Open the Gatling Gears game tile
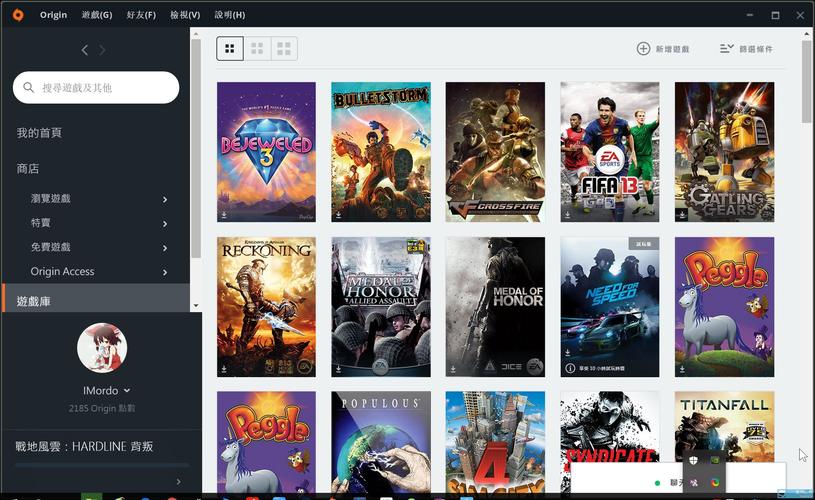Viewport: 815px width, 500px height. (725, 152)
